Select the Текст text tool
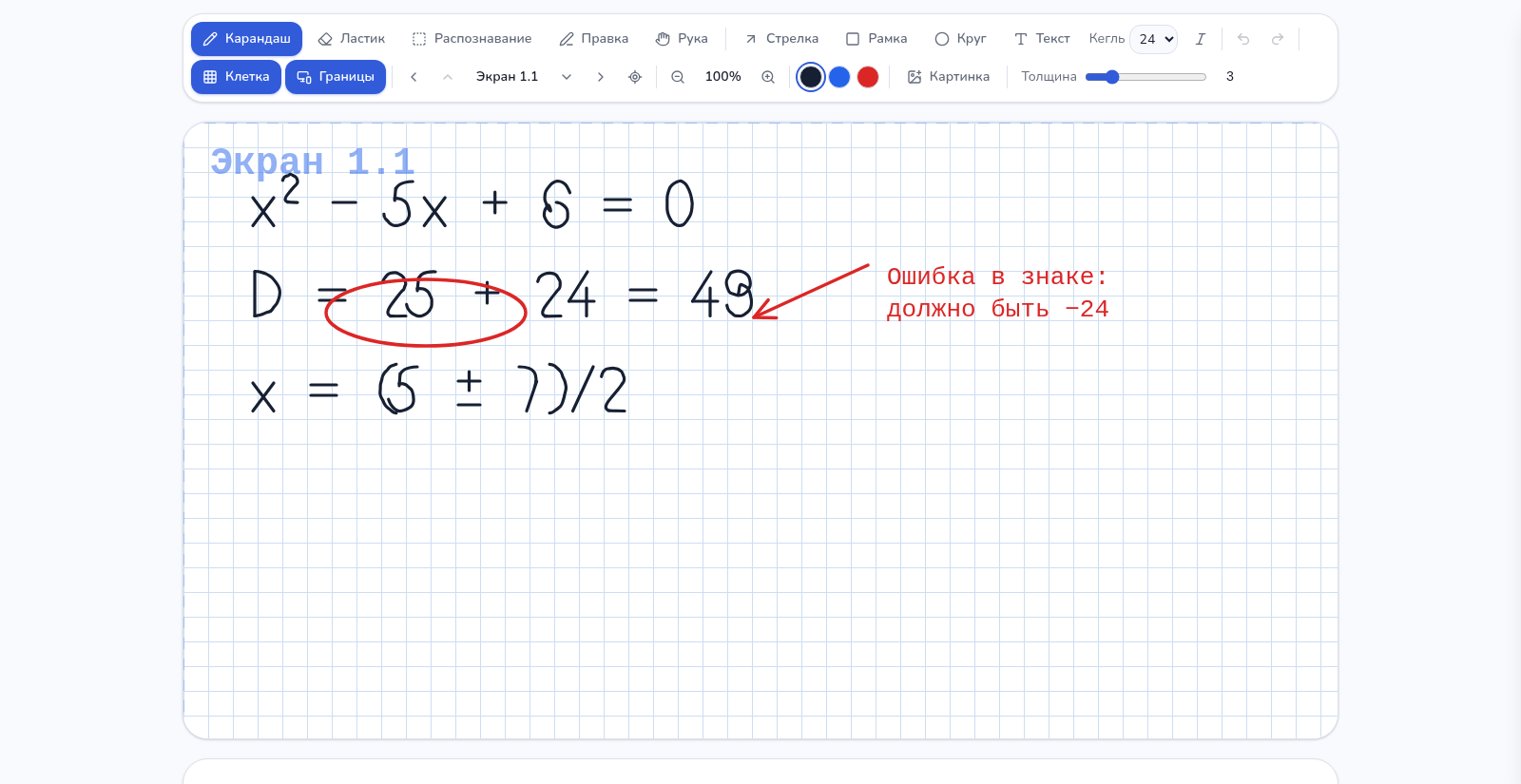1521x784 pixels. pyautogui.click(x=1042, y=39)
